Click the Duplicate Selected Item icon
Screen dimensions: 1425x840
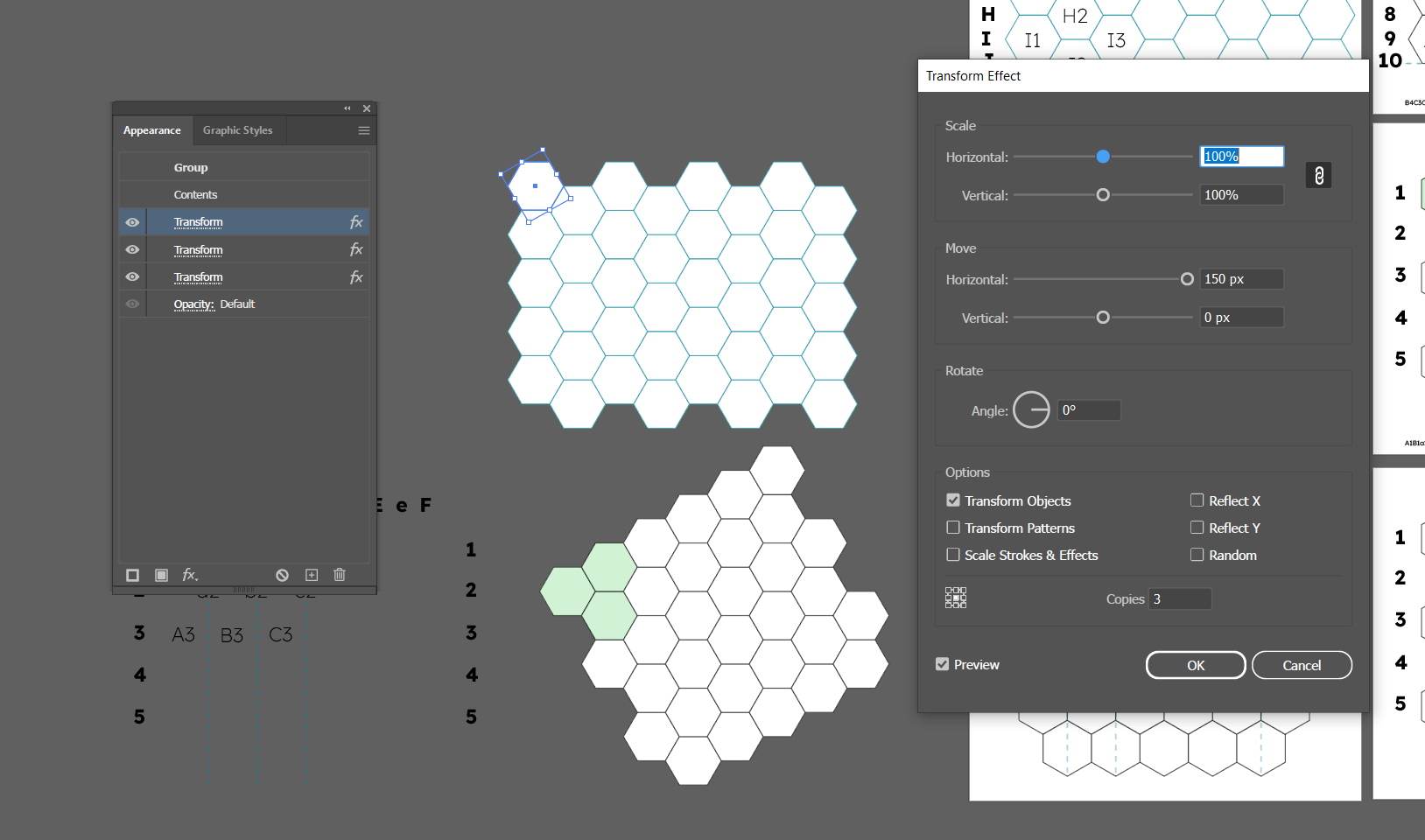tap(312, 575)
